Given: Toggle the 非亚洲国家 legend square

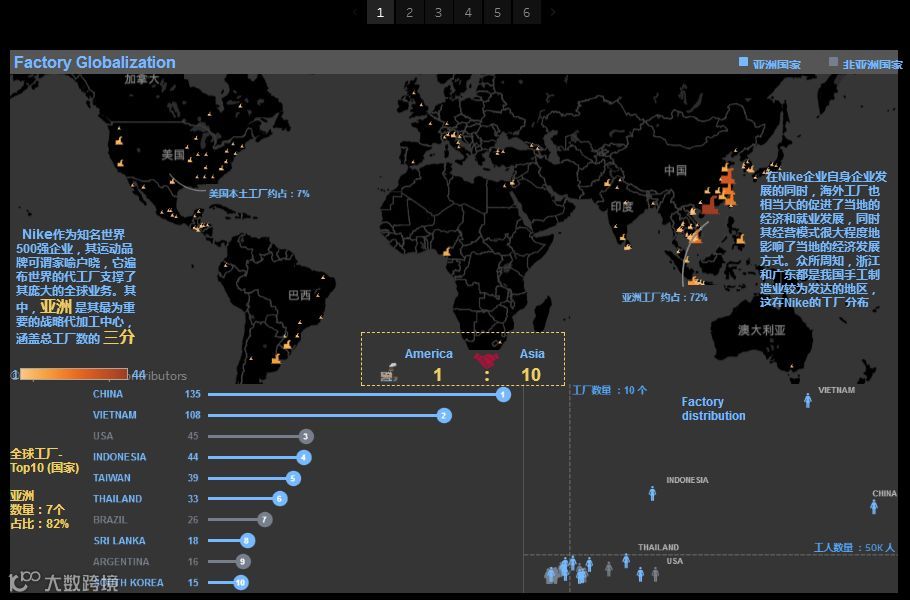Looking at the screenshot, I should pyautogui.click(x=833, y=62).
